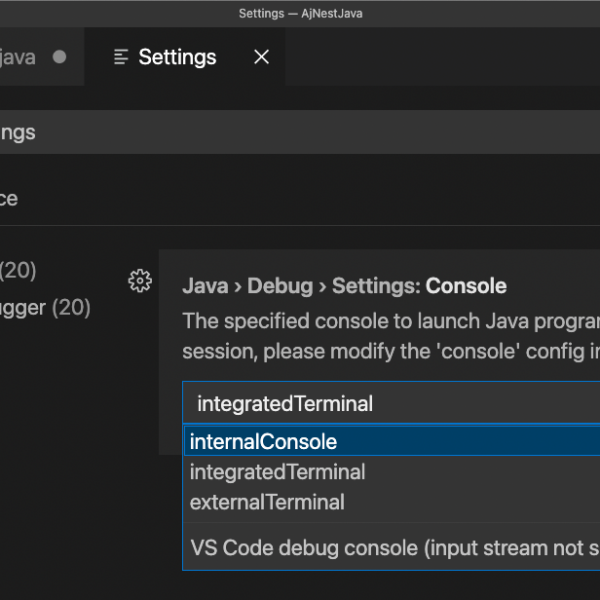Select the Settings editor tab
The width and height of the screenshot is (600, 600).
point(177,57)
